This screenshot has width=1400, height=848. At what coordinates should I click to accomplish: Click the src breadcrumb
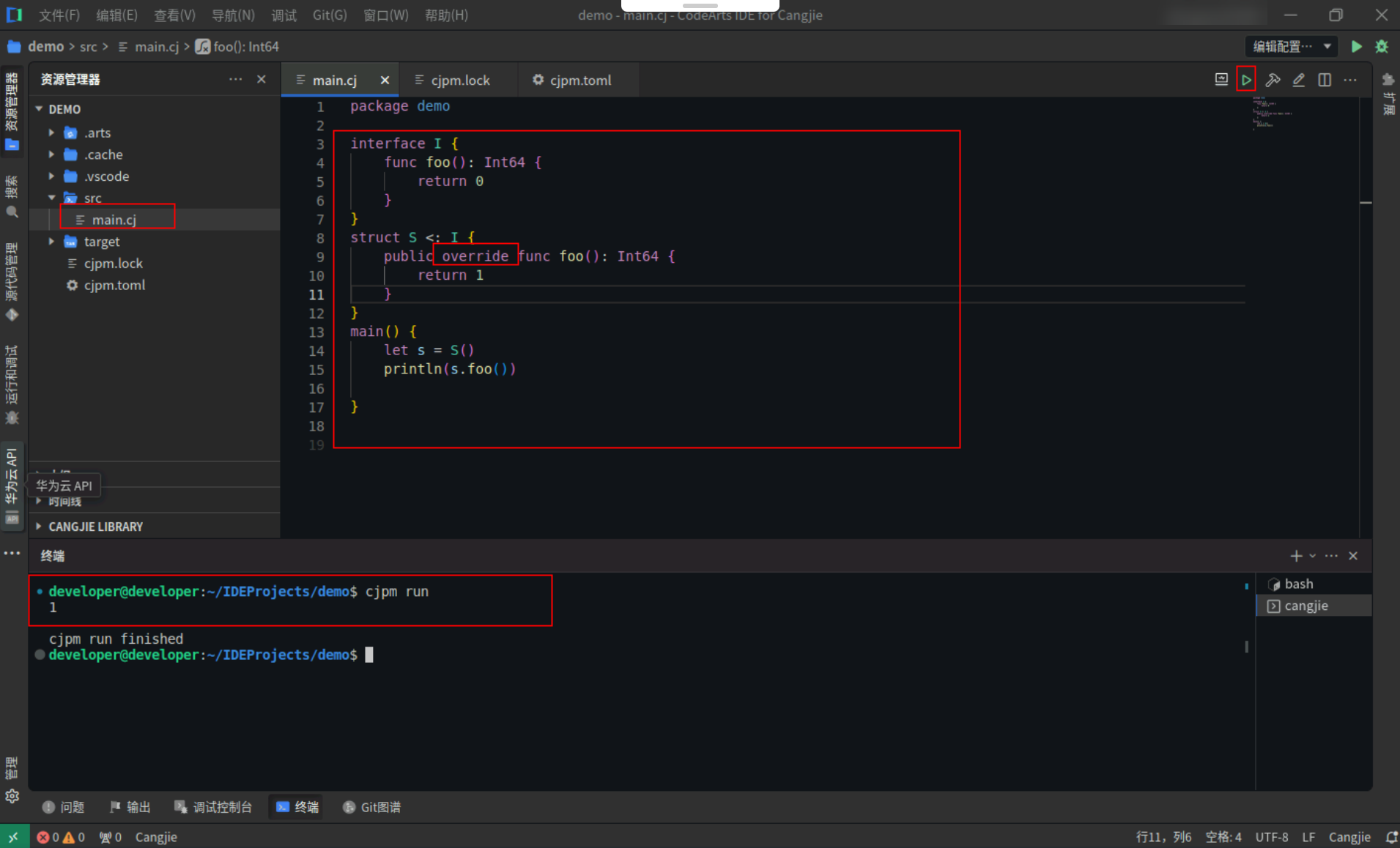point(89,47)
